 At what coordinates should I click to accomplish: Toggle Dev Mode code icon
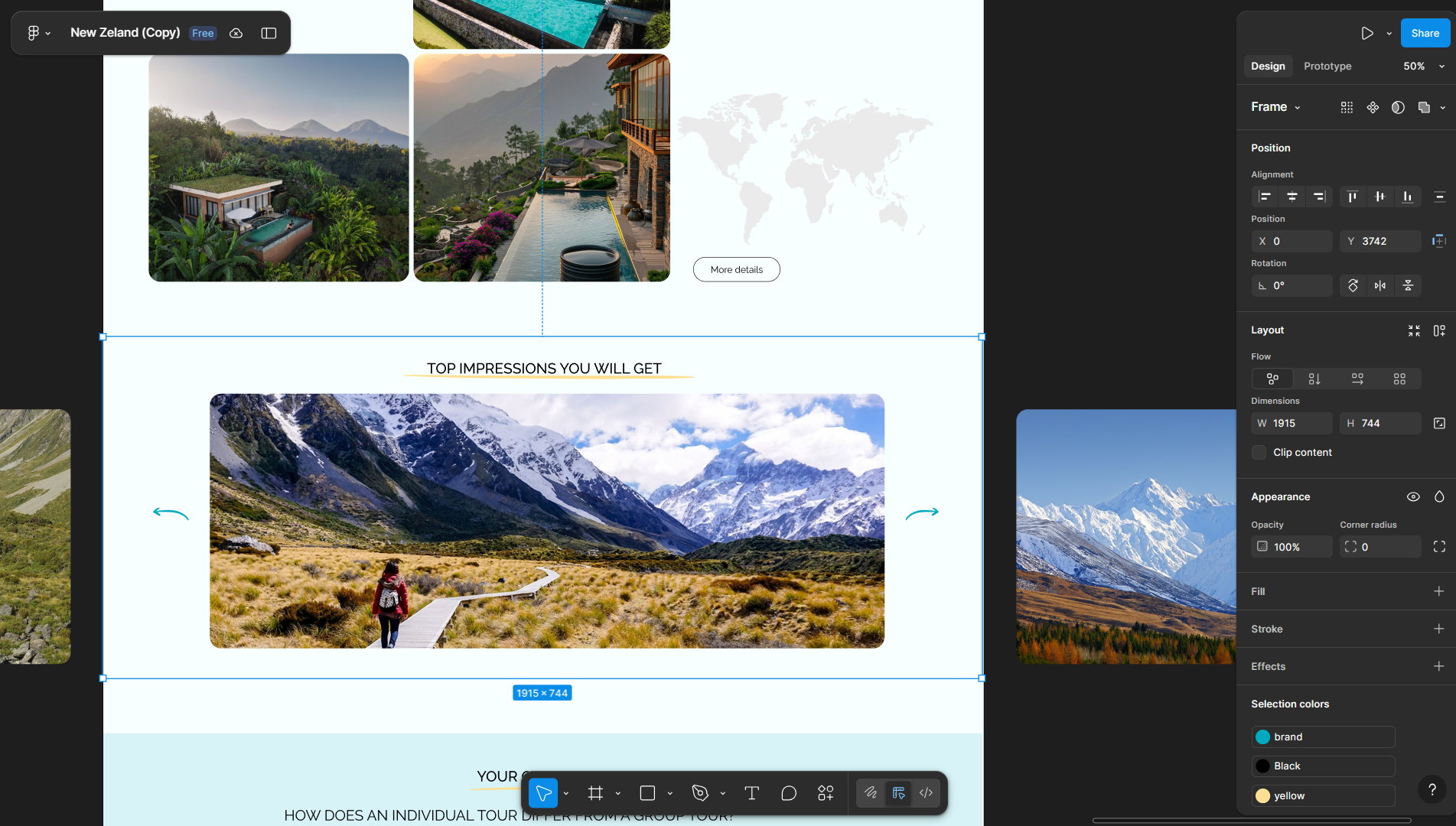(x=926, y=793)
